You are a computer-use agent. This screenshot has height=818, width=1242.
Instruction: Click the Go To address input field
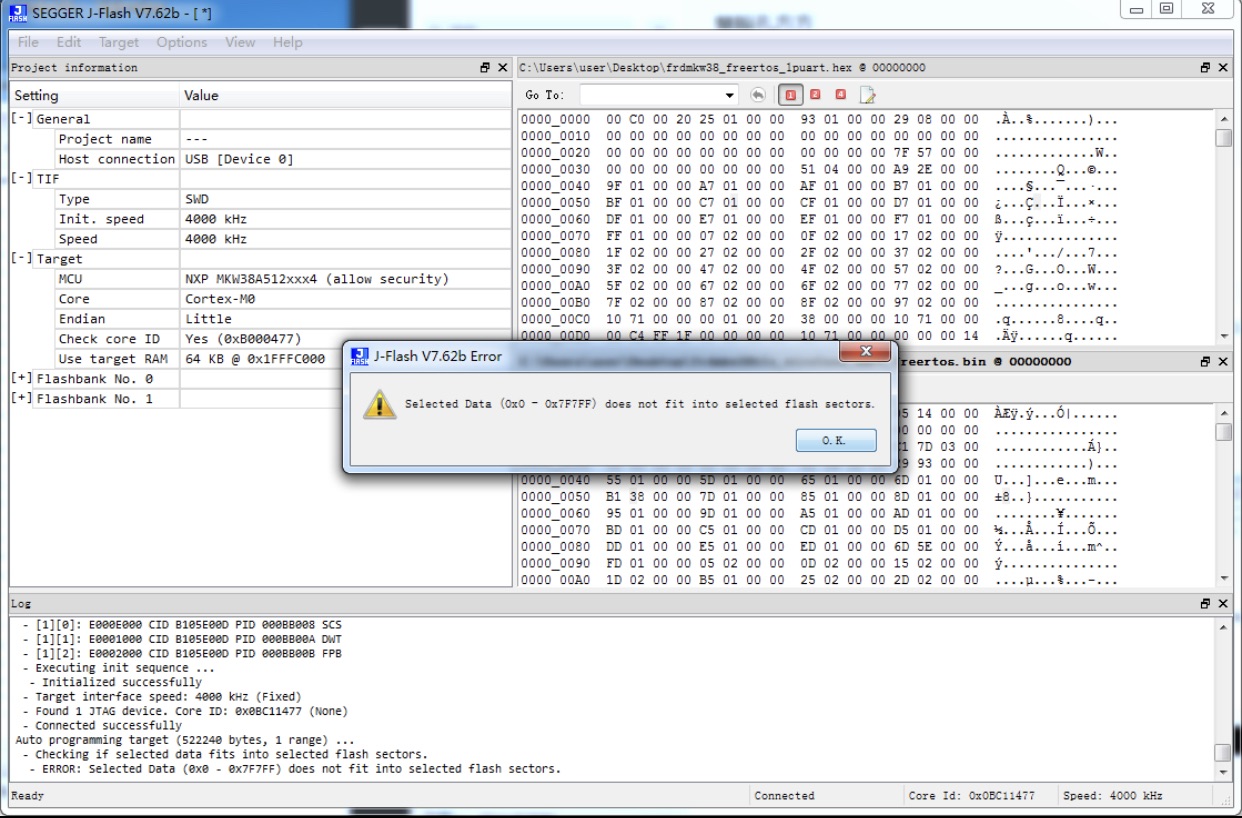651,95
